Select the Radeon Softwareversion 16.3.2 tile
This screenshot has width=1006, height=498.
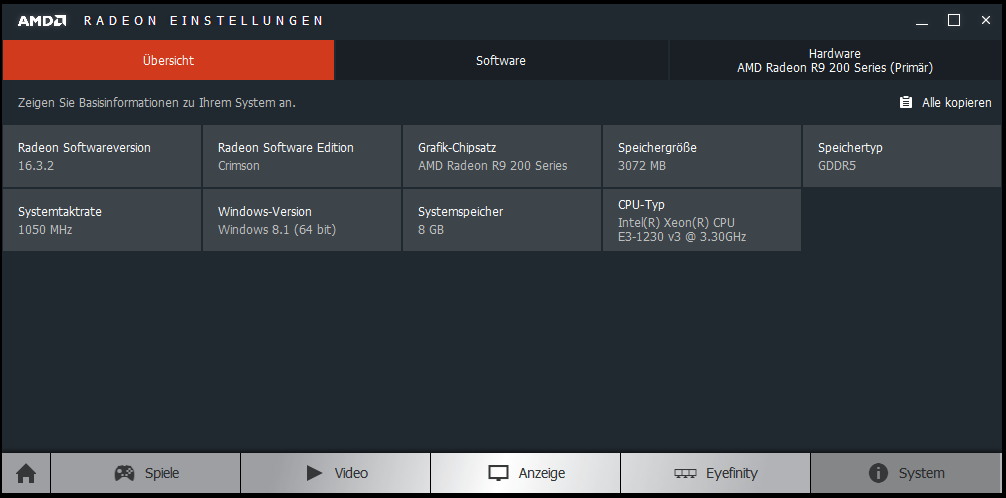pyautogui.click(x=102, y=156)
